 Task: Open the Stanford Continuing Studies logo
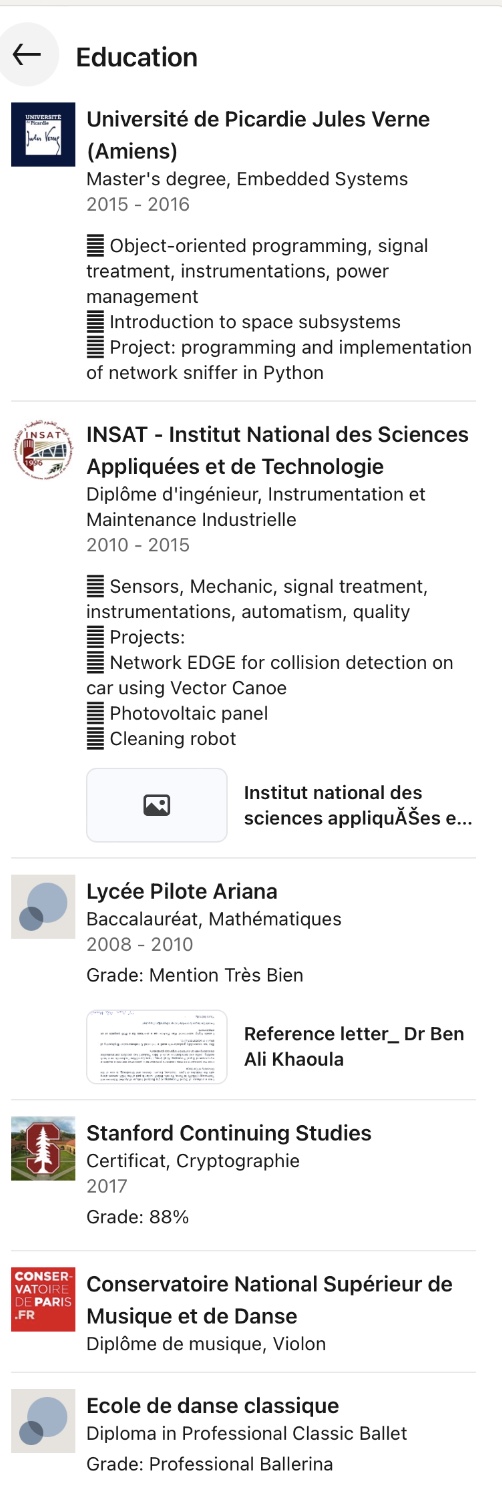[x=43, y=1149]
